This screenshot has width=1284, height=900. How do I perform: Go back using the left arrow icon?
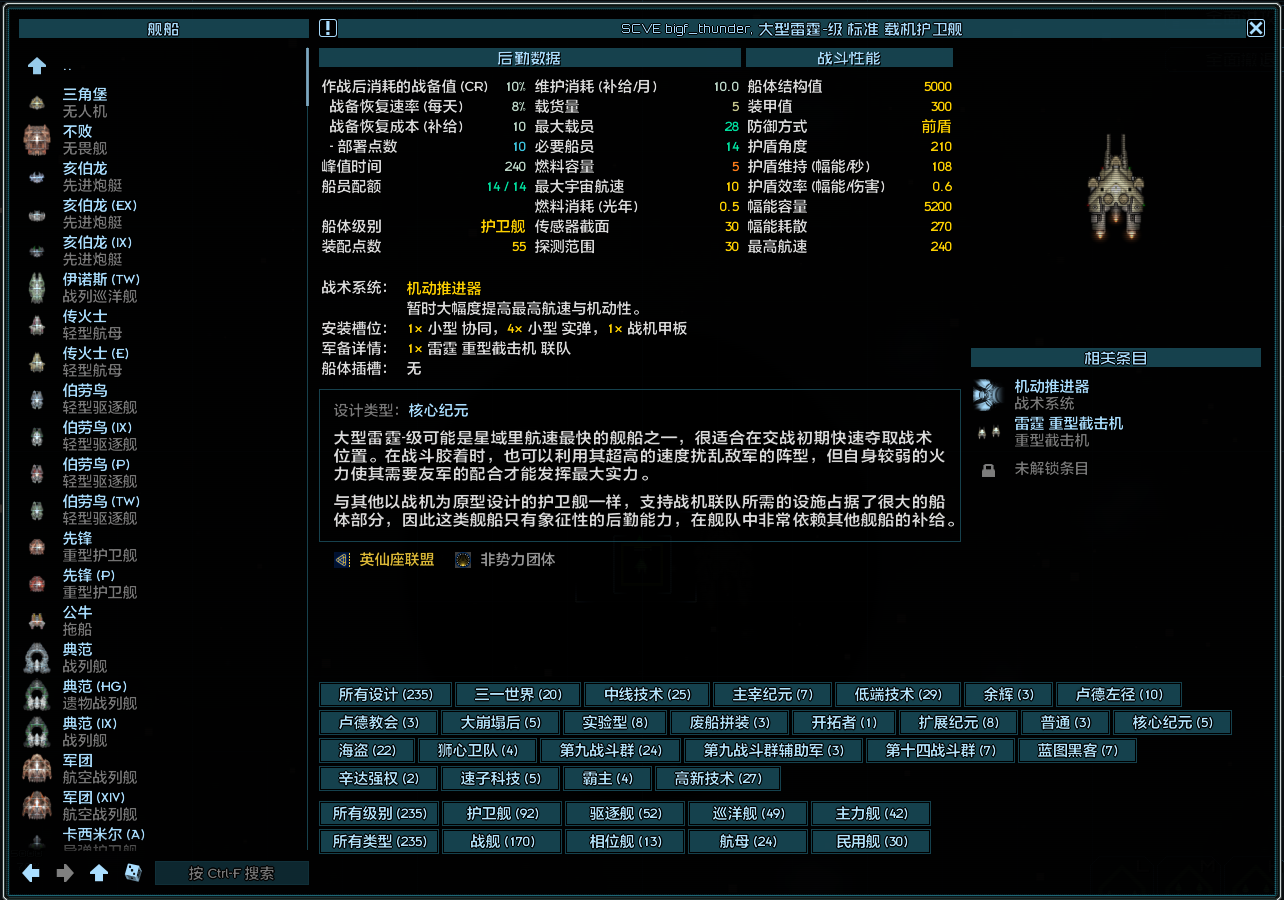(32, 873)
